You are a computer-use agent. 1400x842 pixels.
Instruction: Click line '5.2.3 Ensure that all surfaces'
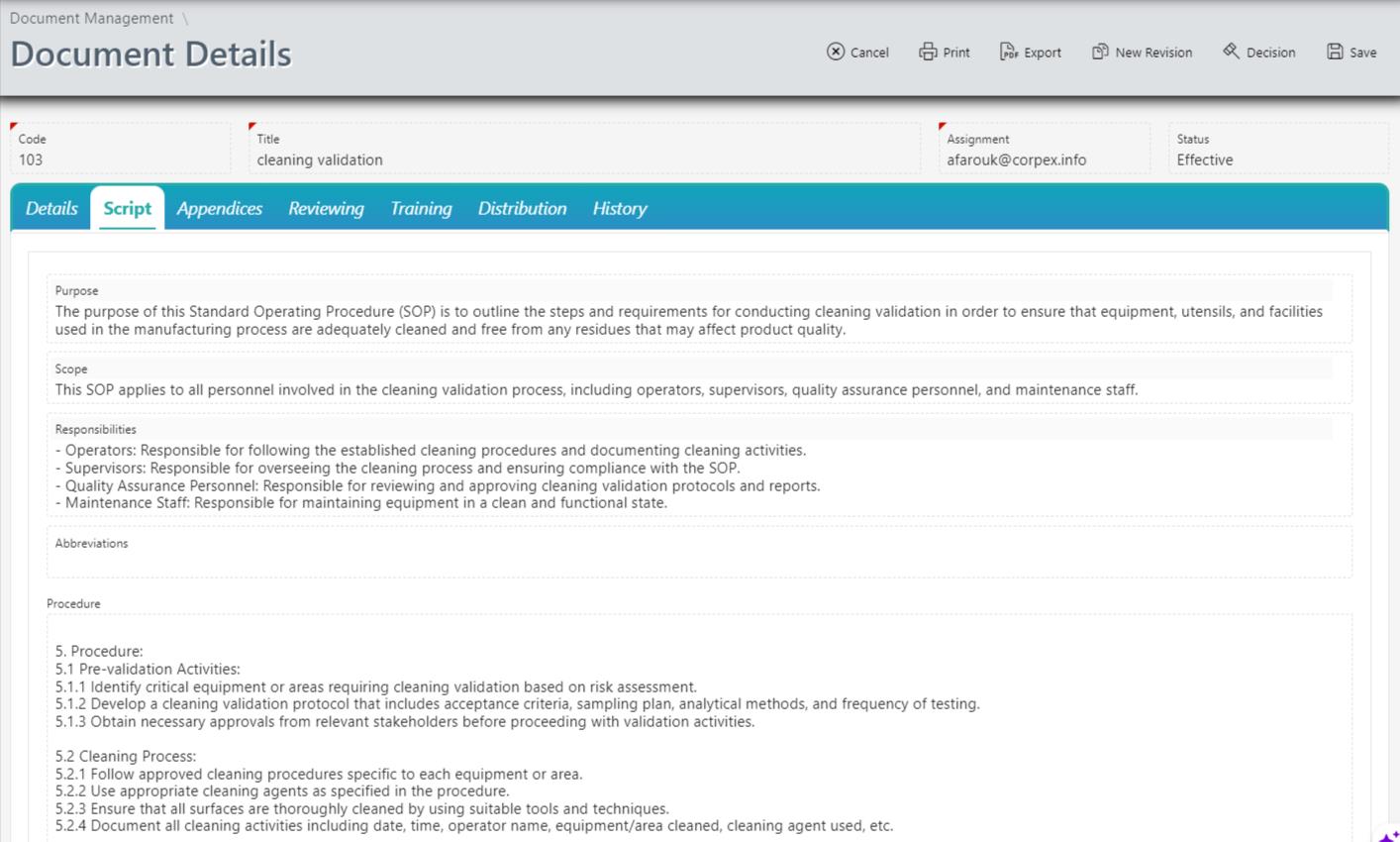(362, 808)
